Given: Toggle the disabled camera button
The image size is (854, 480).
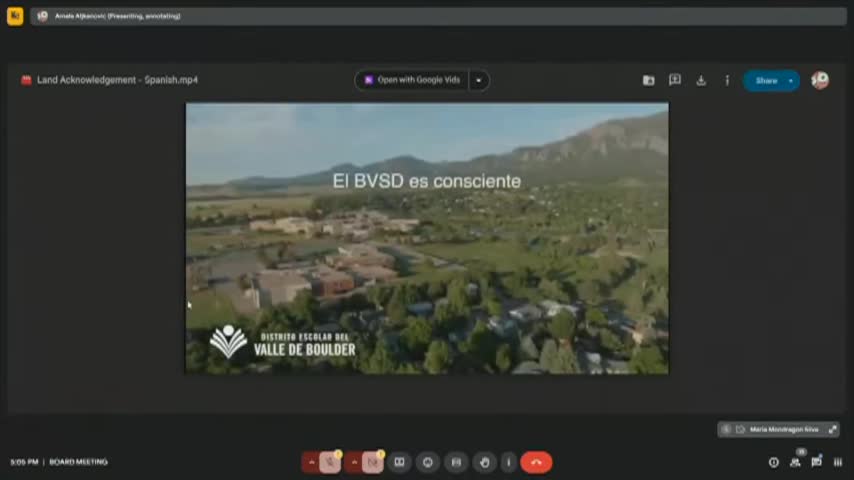Looking at the screenshot, I should [x=373, y=462].
